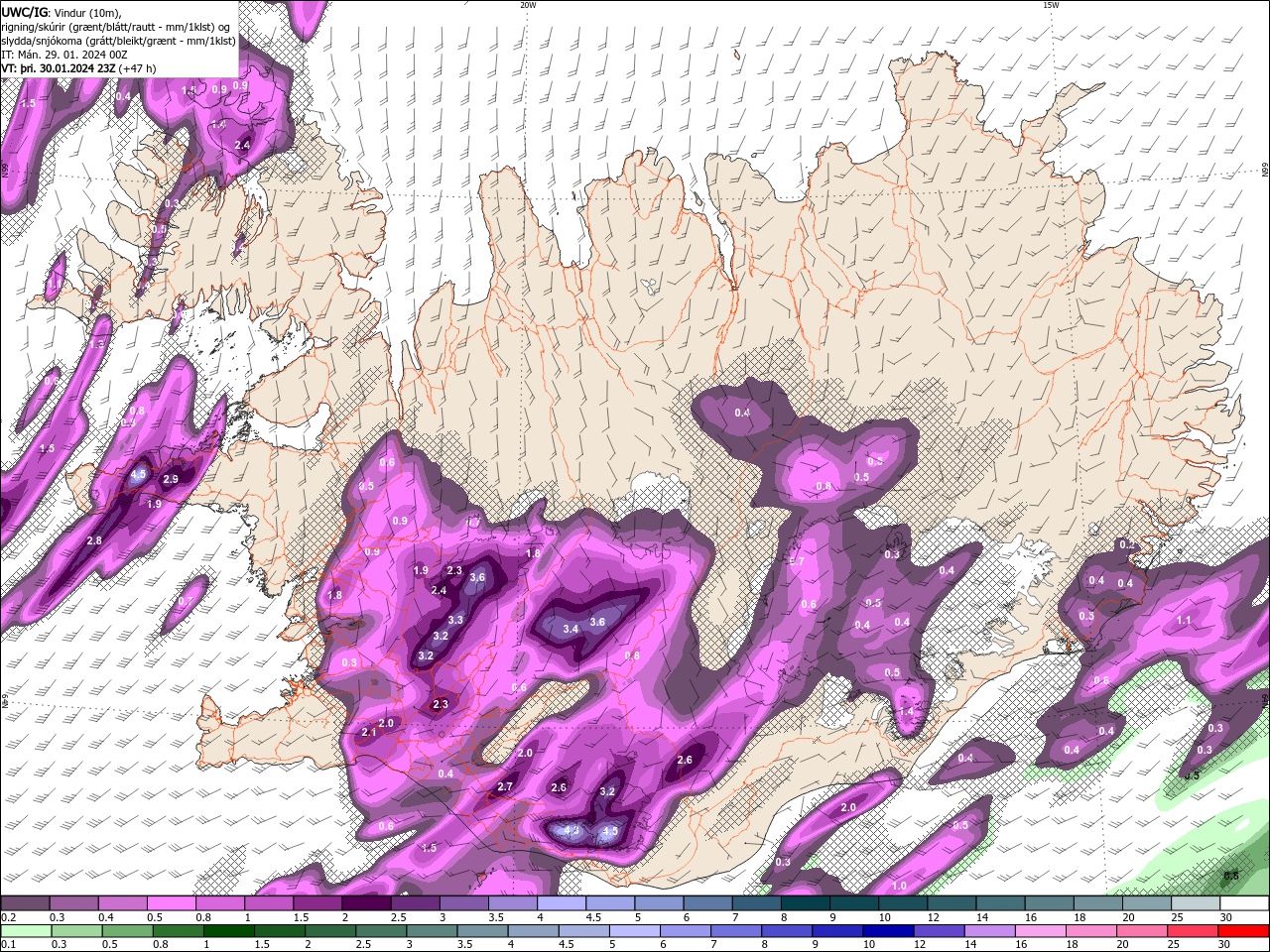Click the 'UWC/IG: Vindur (10m),' title line
1270x952 pixels.
[x=62, y=12]
